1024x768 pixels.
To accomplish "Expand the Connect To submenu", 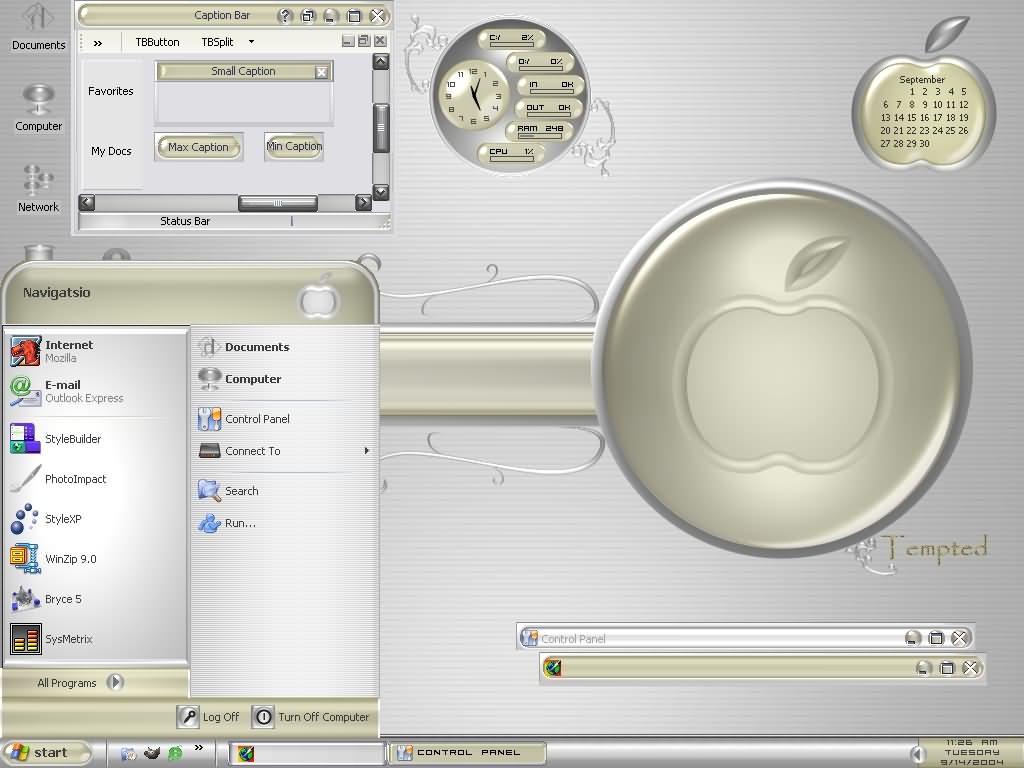I will [285, 451].
